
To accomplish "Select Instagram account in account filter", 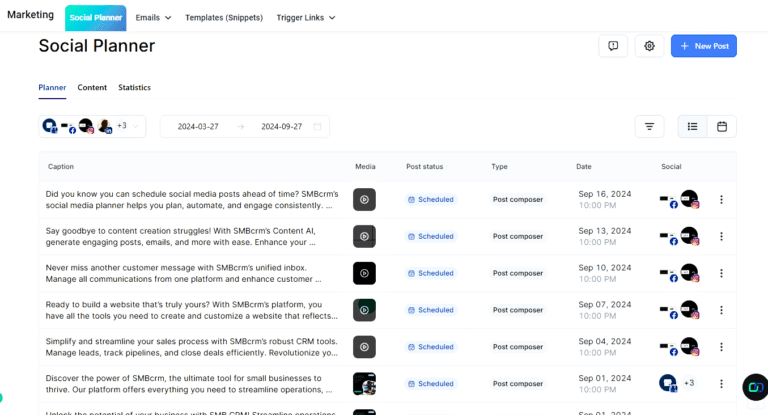I will coord(86,126).
